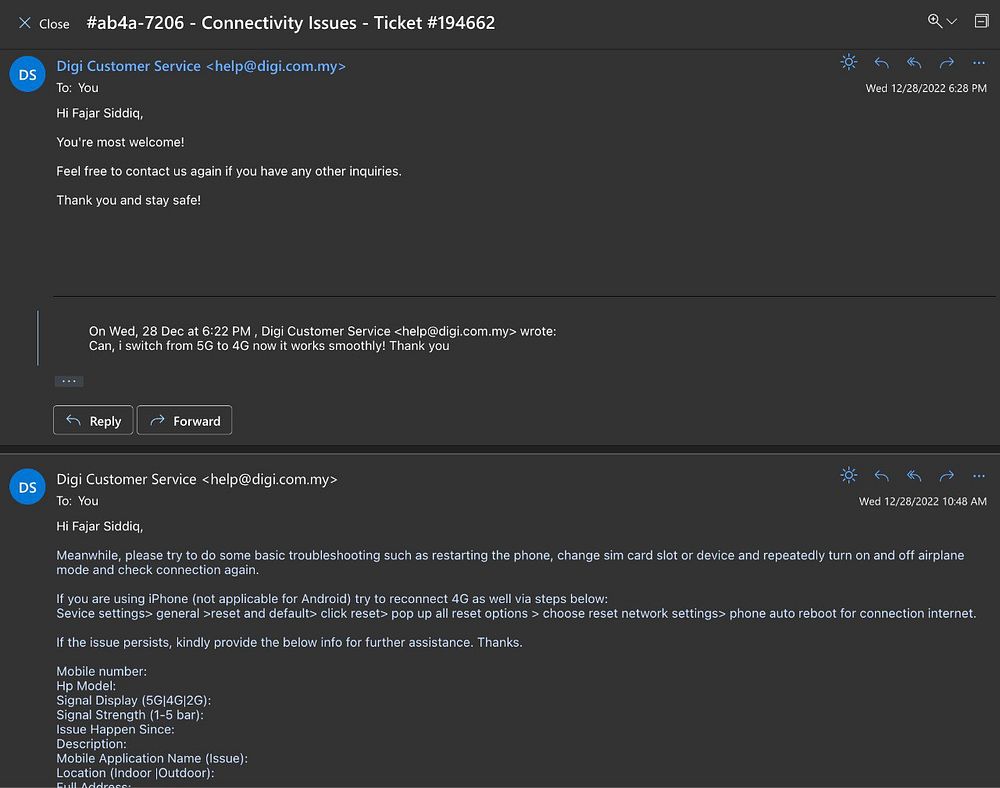The width and height of the screenshot is (1000, 788).
Task: Toggle light mode on first email
Action: tap(848, 63)
